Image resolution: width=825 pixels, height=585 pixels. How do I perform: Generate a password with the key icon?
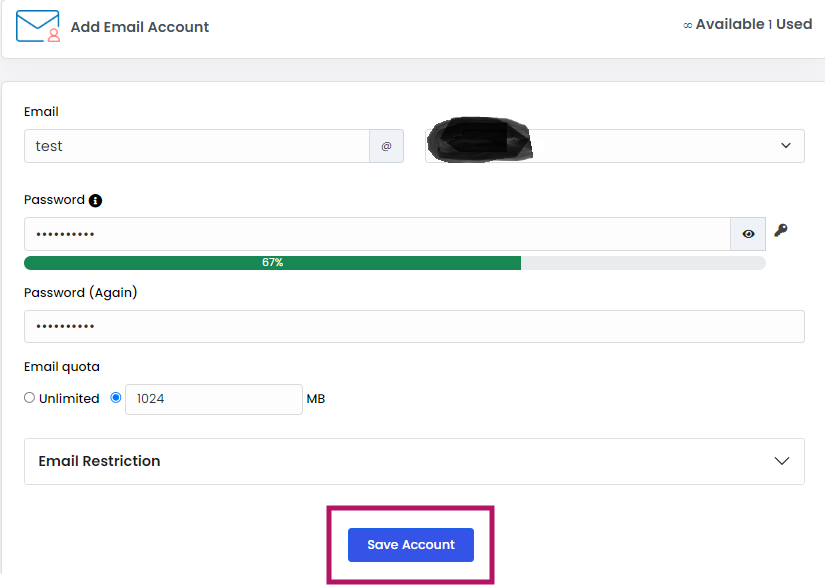[781, 231]
